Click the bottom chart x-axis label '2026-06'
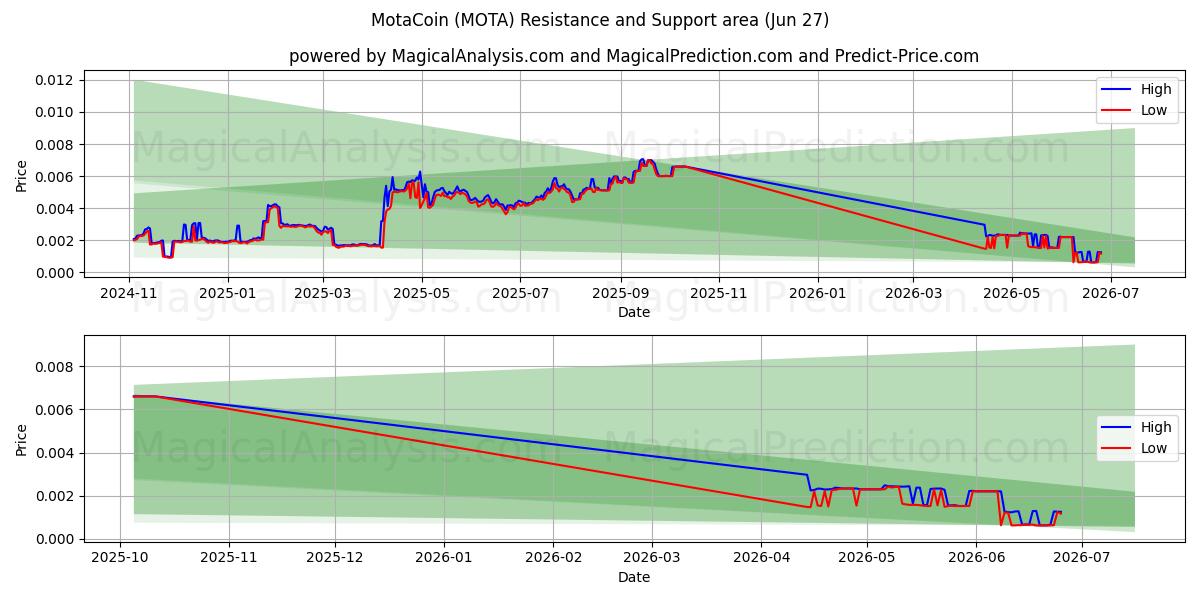1200x600 pixels. (x=976, y=558)
